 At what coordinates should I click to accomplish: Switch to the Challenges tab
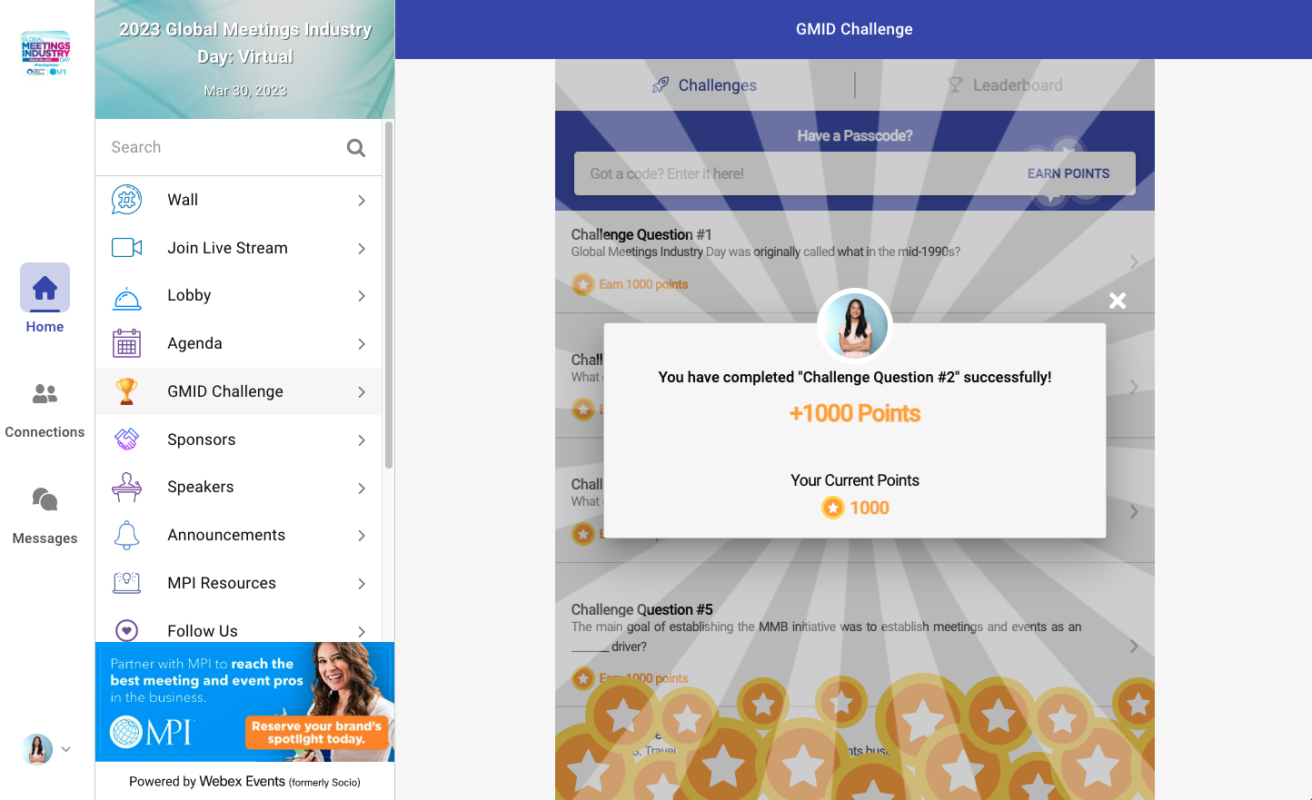(704, 85)
